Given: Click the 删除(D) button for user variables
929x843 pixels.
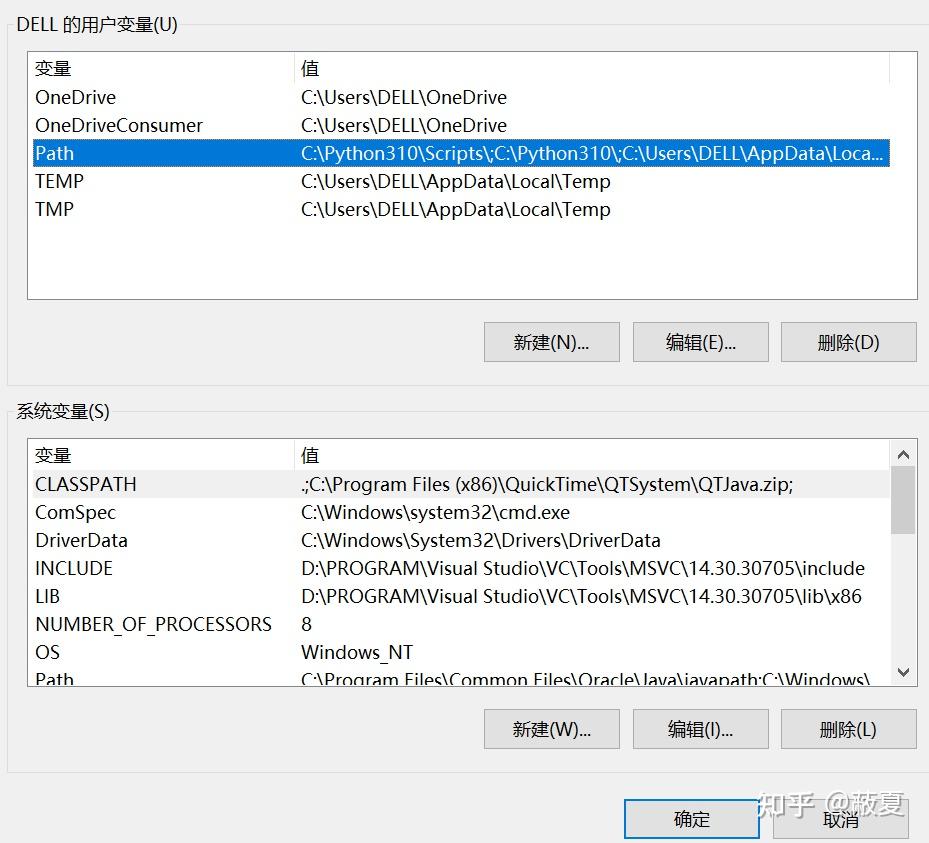Looking at the screenshot, I should [848, 341].
